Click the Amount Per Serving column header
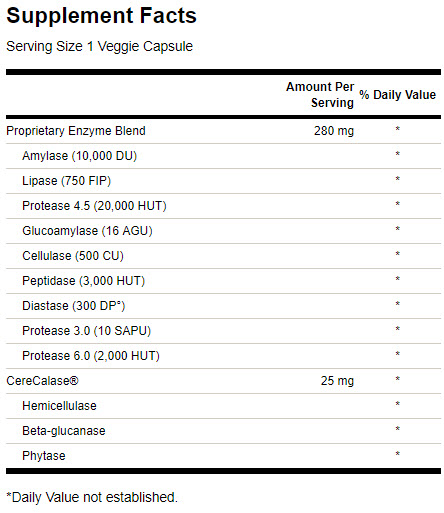 click(x=320, y=95)
